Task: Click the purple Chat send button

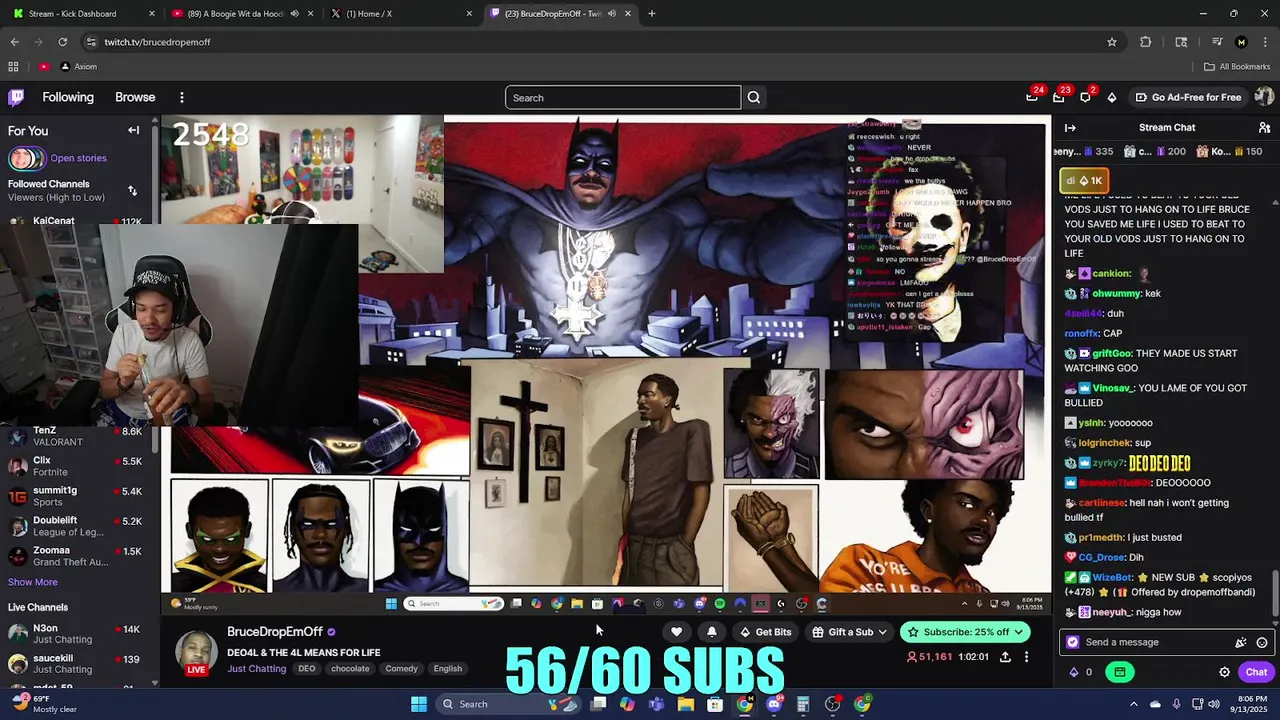Action: (1256, 672)
